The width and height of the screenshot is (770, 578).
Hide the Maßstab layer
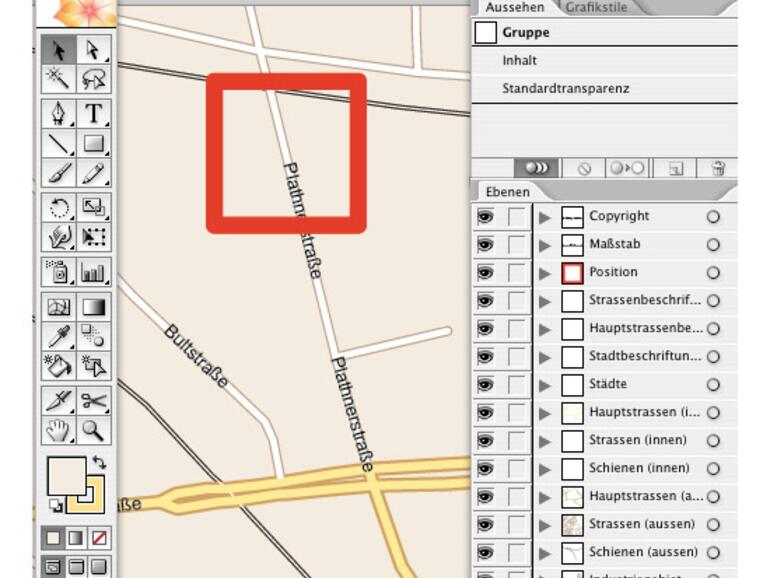tap(486, 245)
